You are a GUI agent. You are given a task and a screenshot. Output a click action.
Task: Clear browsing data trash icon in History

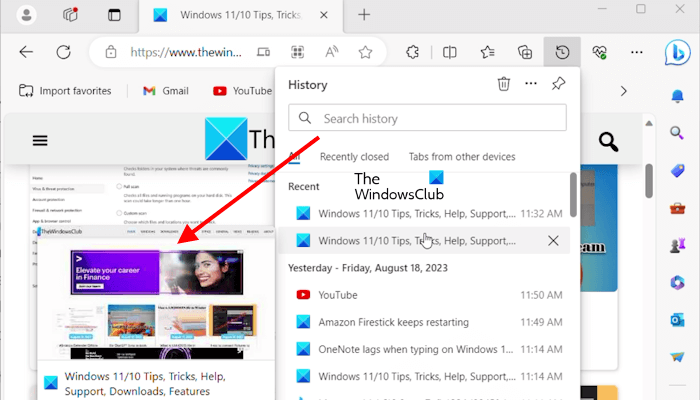pyautogui.click(x=504, y=84)
